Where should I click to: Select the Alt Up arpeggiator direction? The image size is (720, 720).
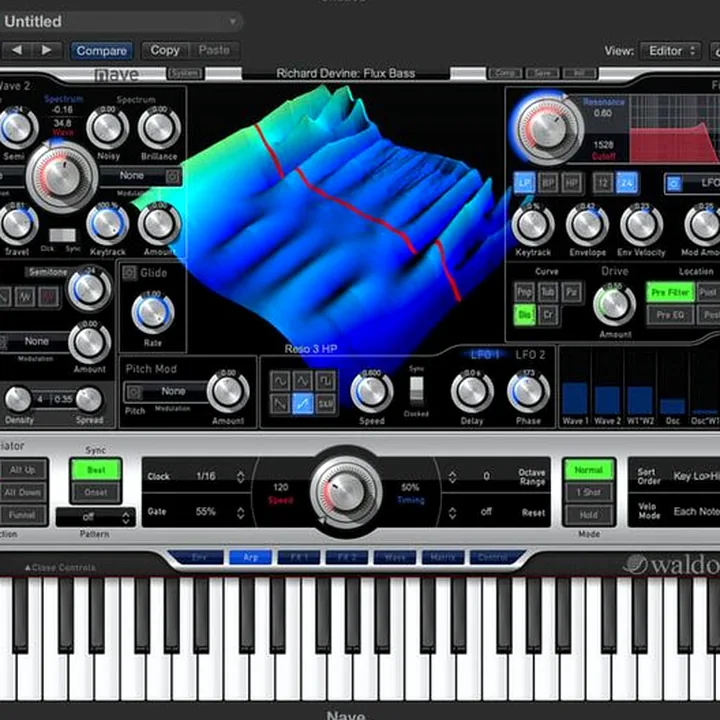[23, 470]
